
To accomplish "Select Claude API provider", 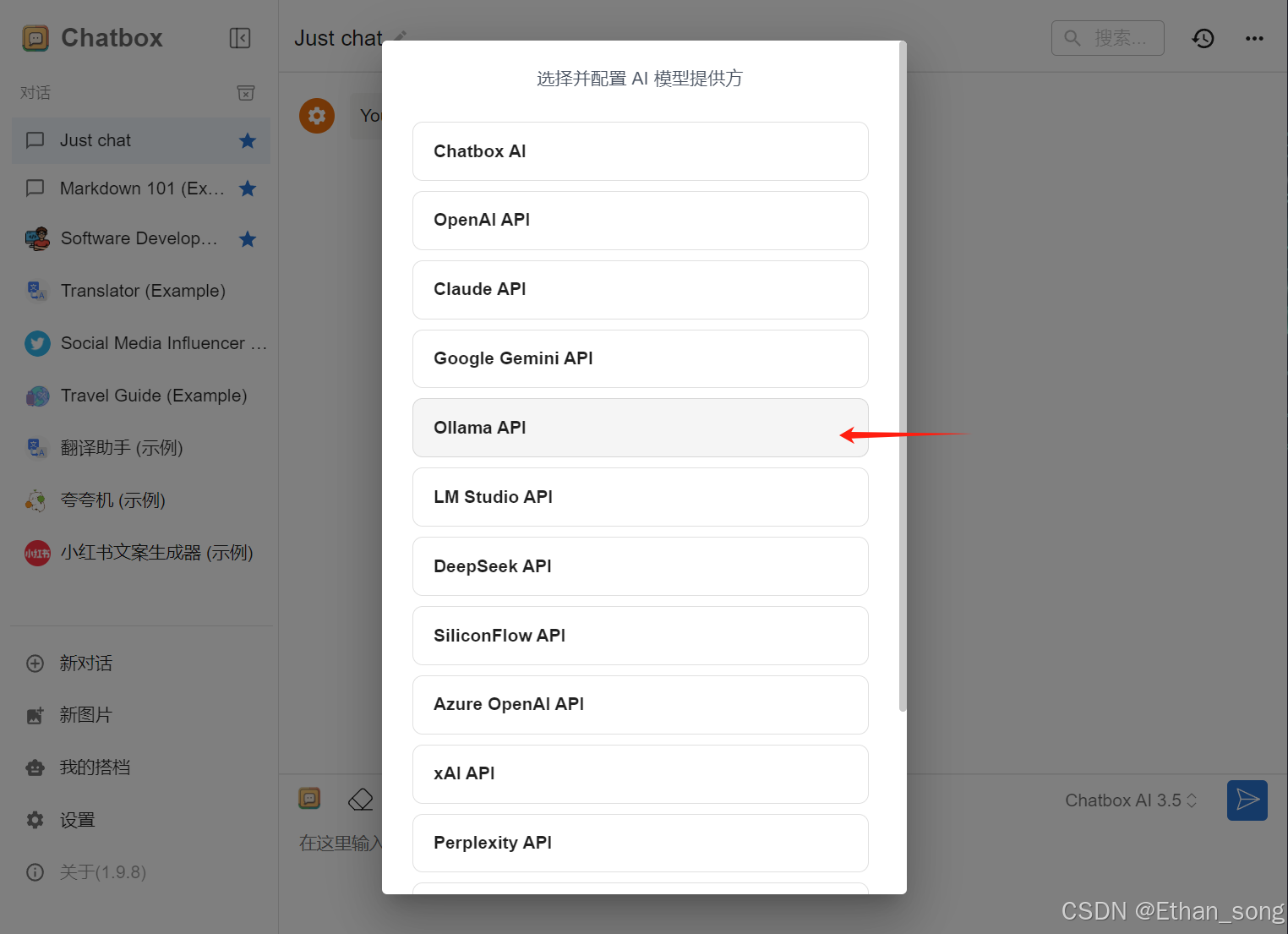I will pos(641,290).
